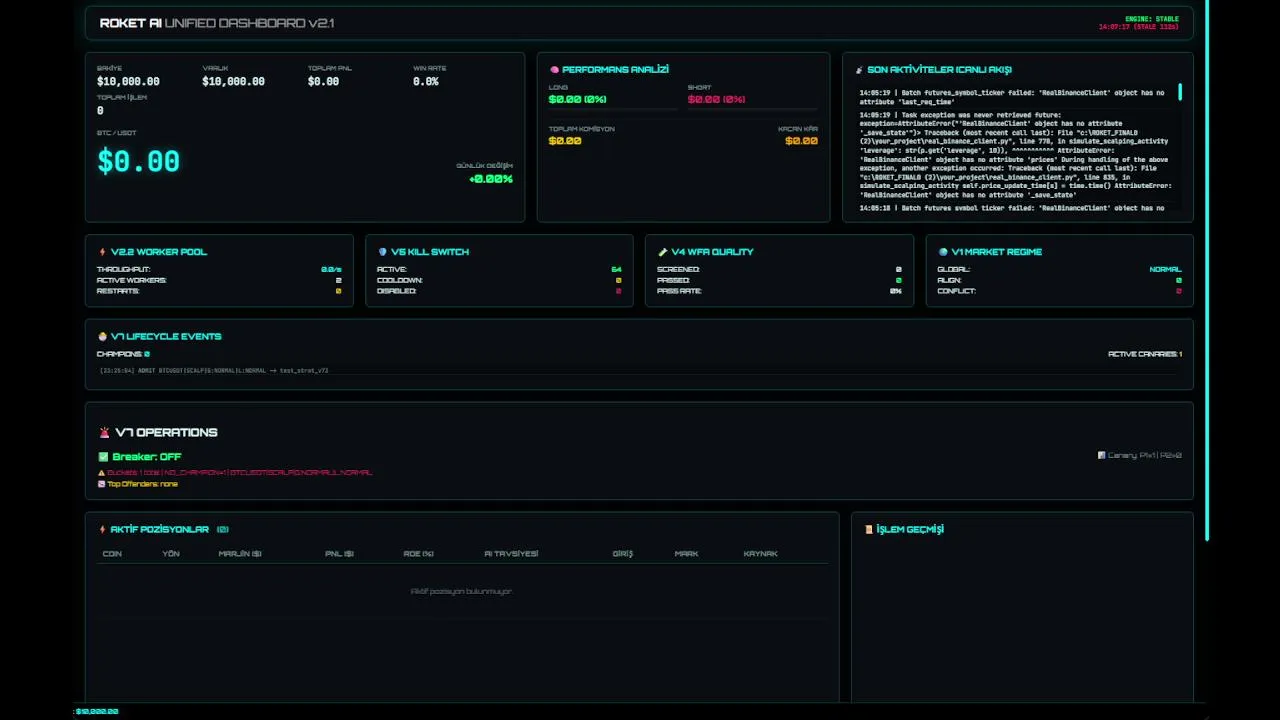Click the icon beside Top Offenders
The image size is (1280, 720).
click(101, 484)
